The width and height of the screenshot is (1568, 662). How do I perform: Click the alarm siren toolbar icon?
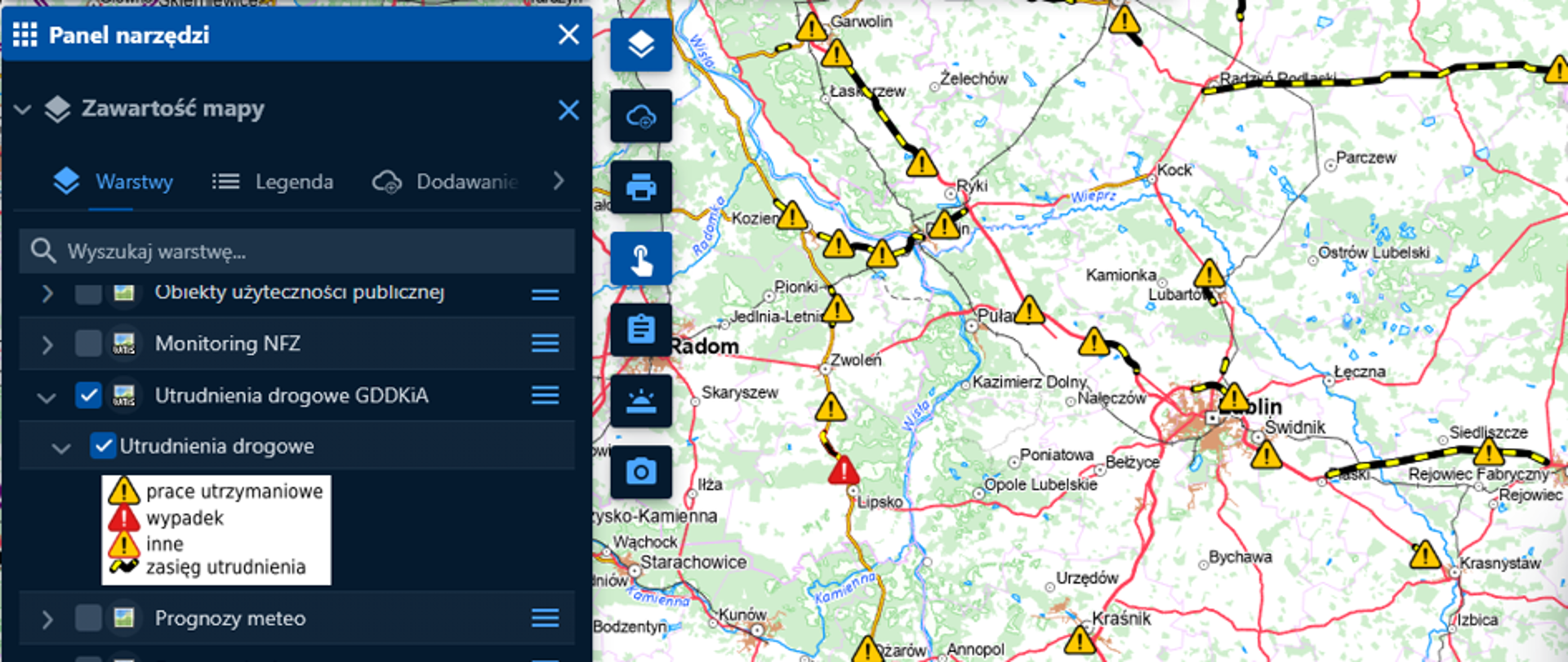pos(641,401)
